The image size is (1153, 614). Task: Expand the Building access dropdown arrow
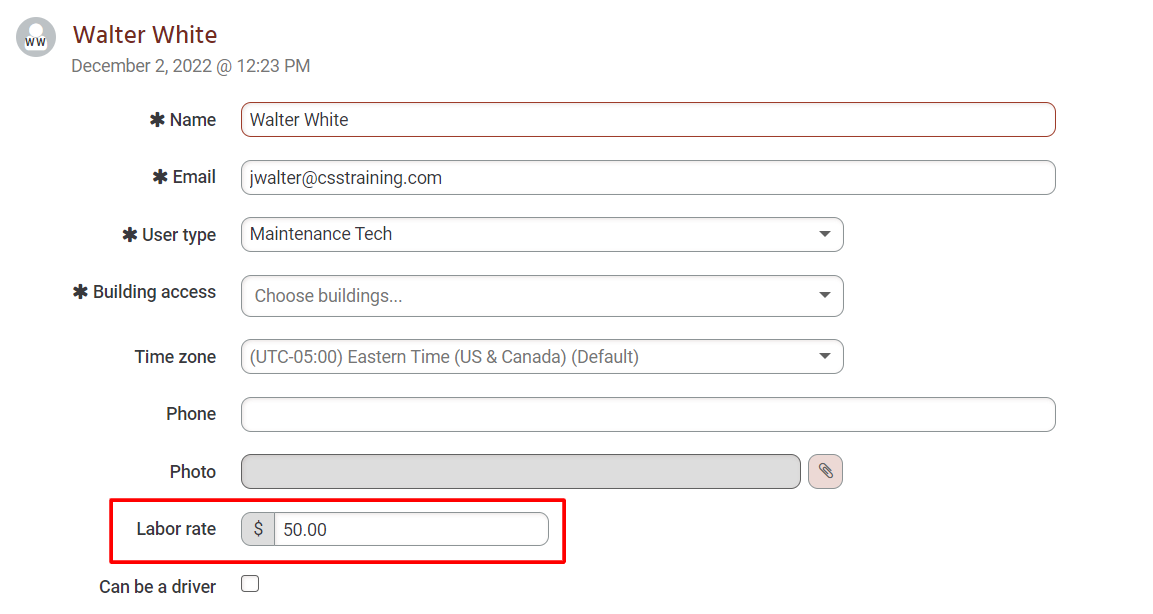point(825,296)
